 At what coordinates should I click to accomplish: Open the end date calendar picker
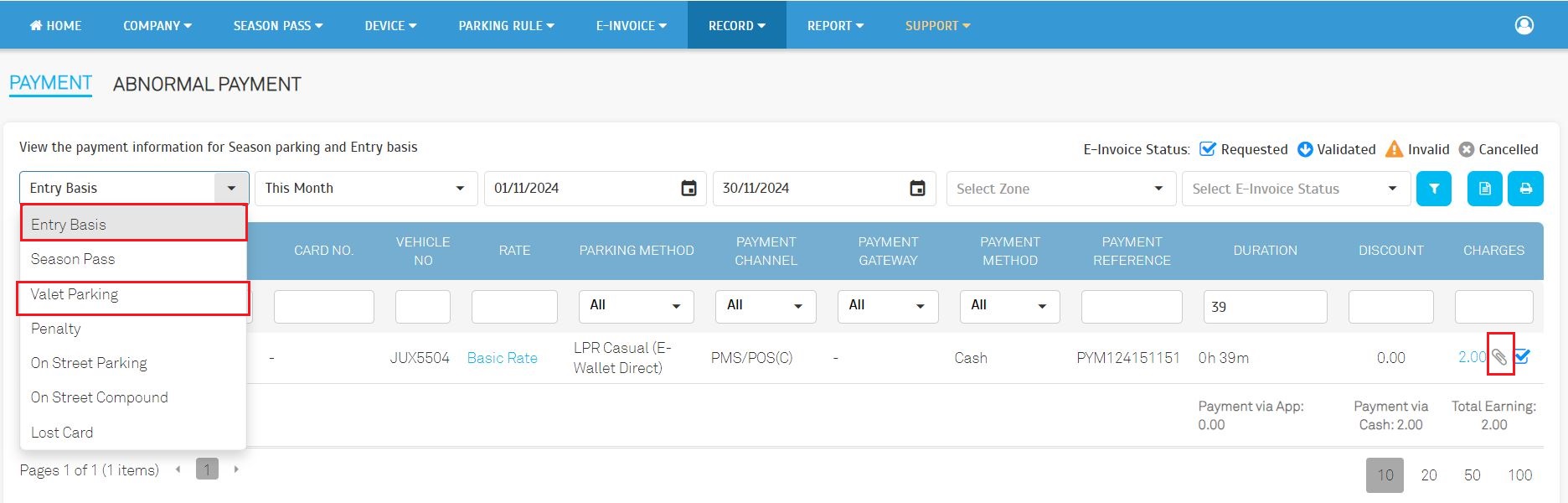[918, 189]
